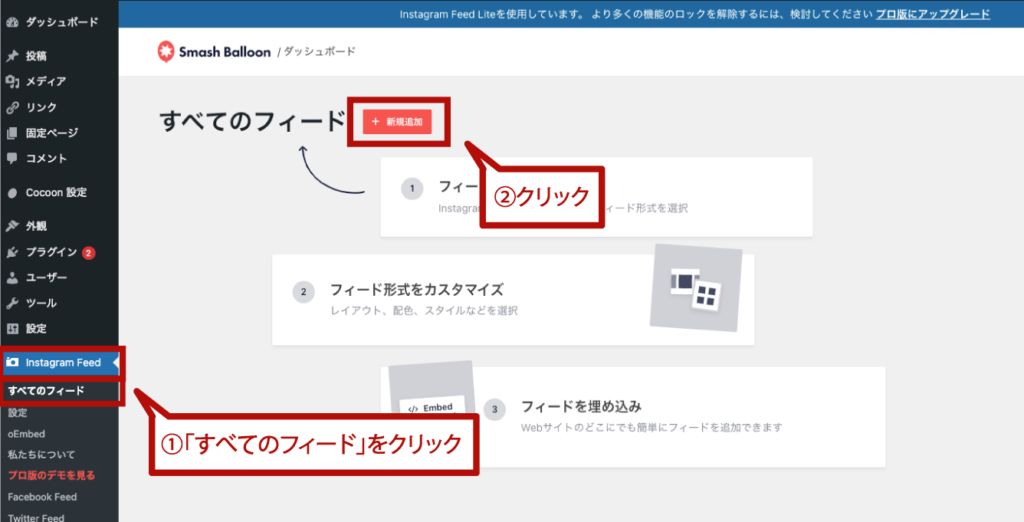The width and height of the screenshot is (1024, 522).
Task: Click the フィード形式をカスタマイズ card title
Action: click(x=417, y=289)
